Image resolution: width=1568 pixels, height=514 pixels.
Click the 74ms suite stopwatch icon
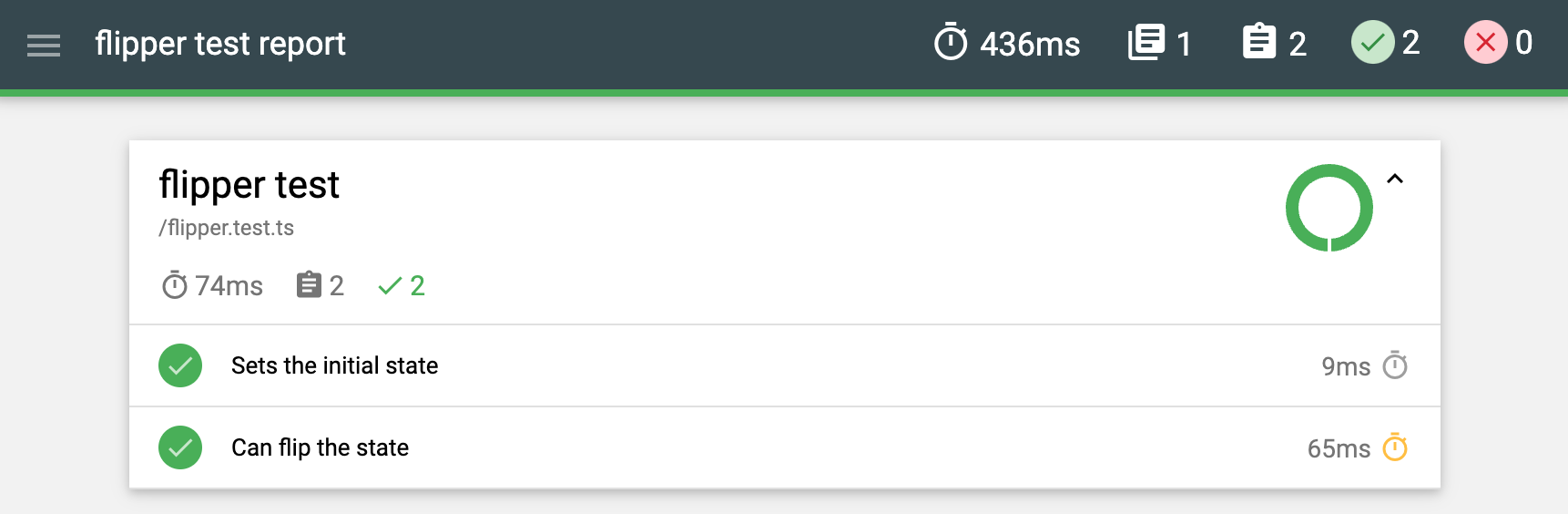[x=174, y=286]
